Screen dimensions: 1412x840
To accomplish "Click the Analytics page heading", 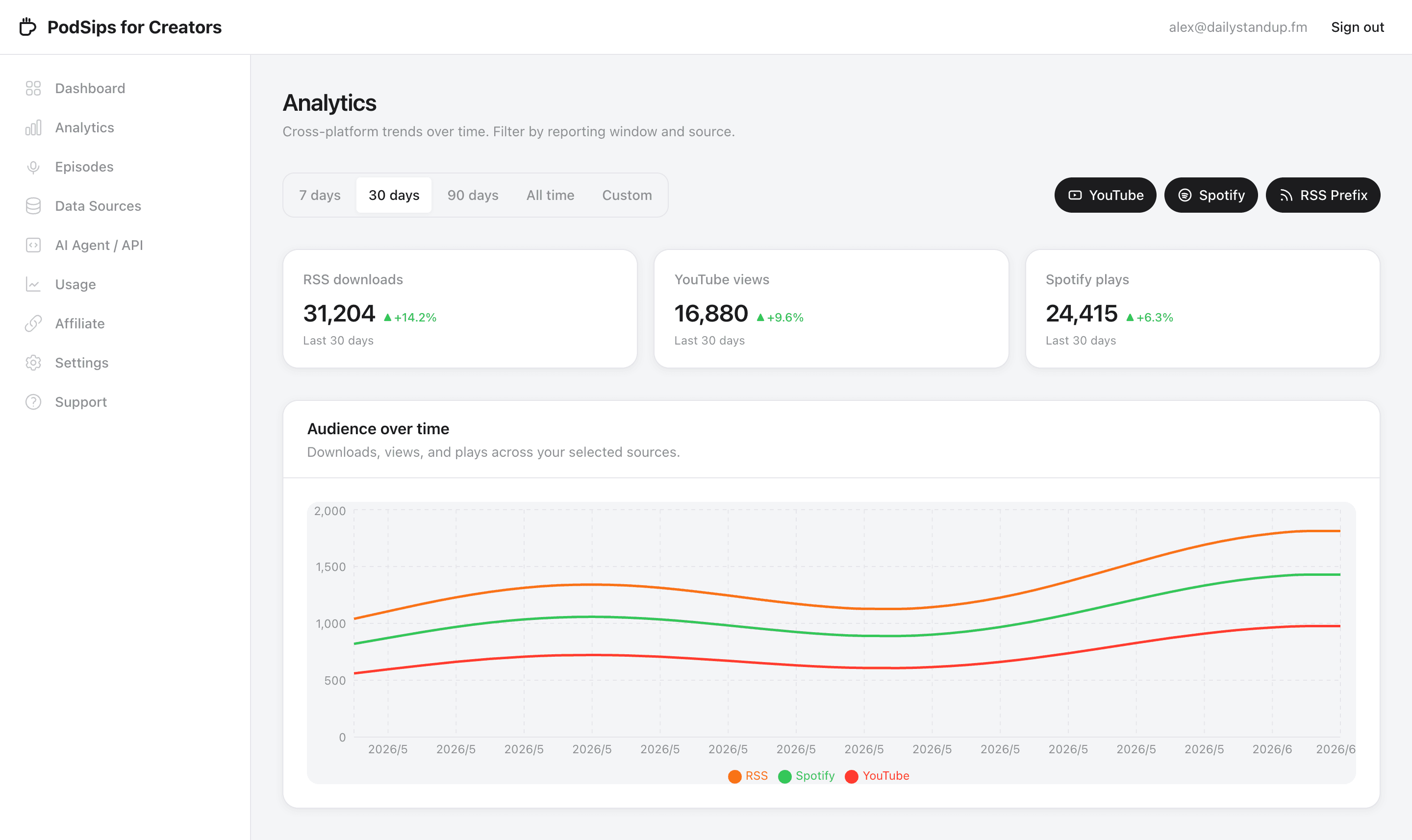I will coord(329,103).
